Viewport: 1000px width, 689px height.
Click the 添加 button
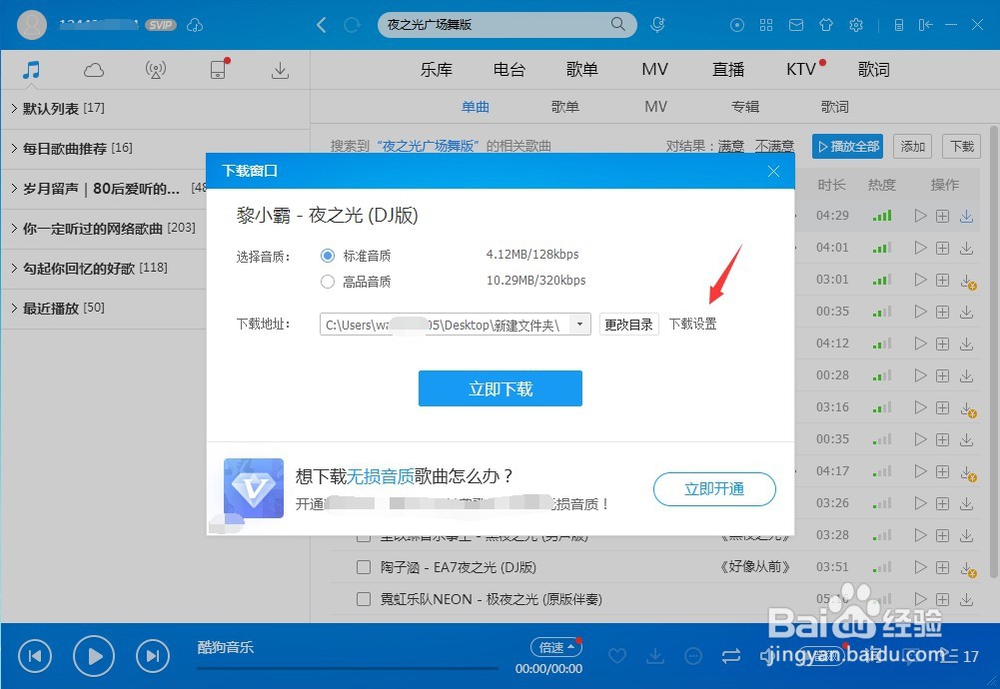[913, 146]
